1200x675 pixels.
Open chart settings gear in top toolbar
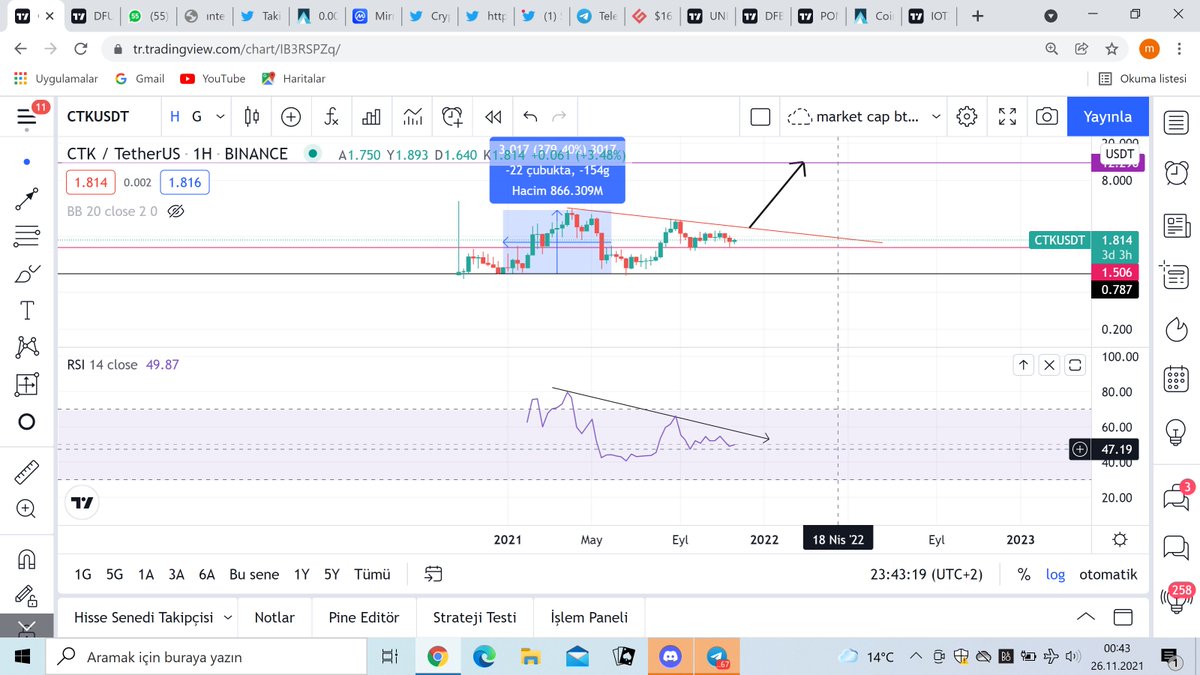pyautogui.click(x=966, y=117)
